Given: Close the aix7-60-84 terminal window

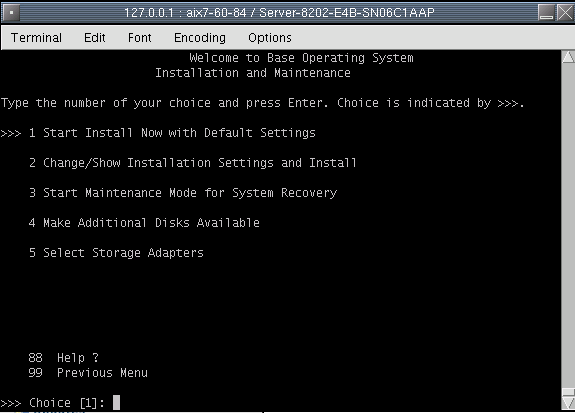Looking at the screenshot, I should click(x=565, y=12).
